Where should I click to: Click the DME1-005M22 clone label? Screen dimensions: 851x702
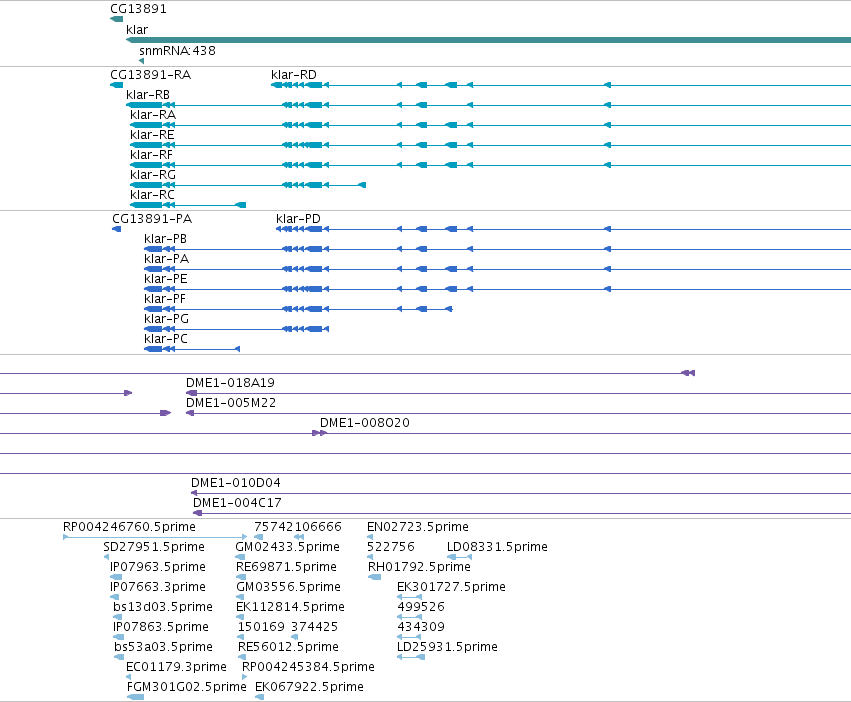click(x=231, y=403)
